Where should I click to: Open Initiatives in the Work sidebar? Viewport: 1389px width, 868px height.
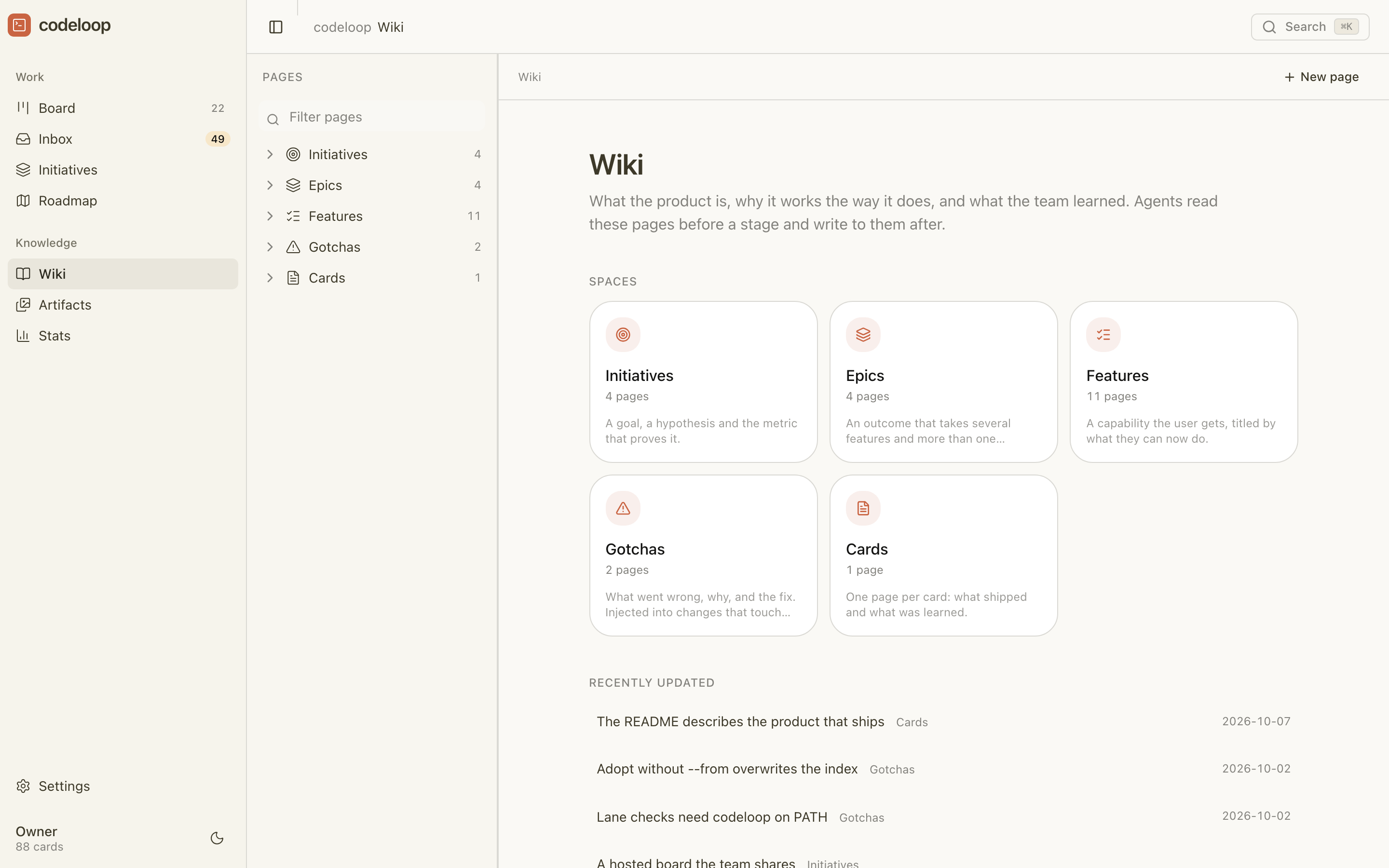point(123,170)
